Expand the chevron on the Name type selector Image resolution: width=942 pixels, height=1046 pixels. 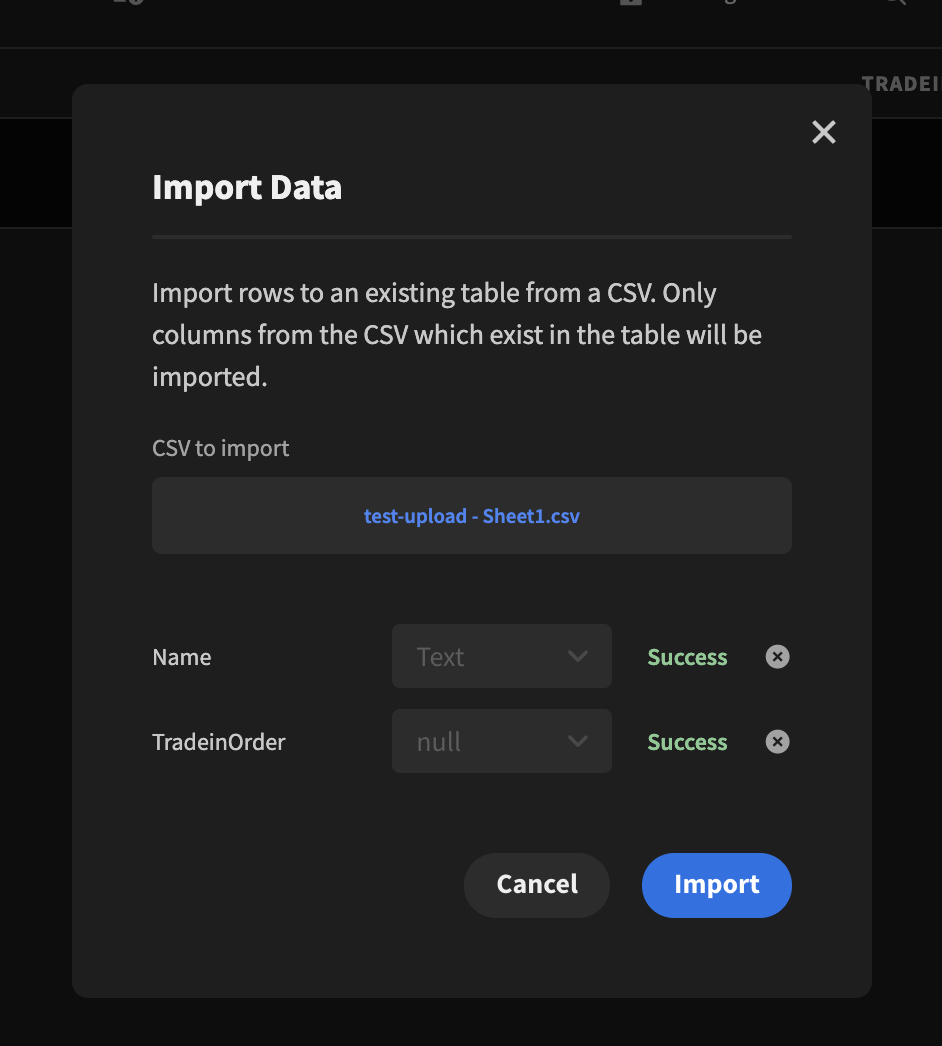577,656
